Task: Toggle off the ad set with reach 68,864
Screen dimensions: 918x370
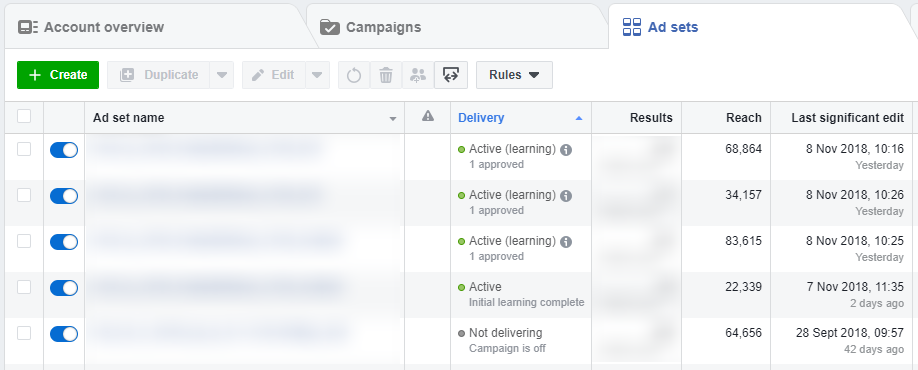Action: tap(64, 150)
